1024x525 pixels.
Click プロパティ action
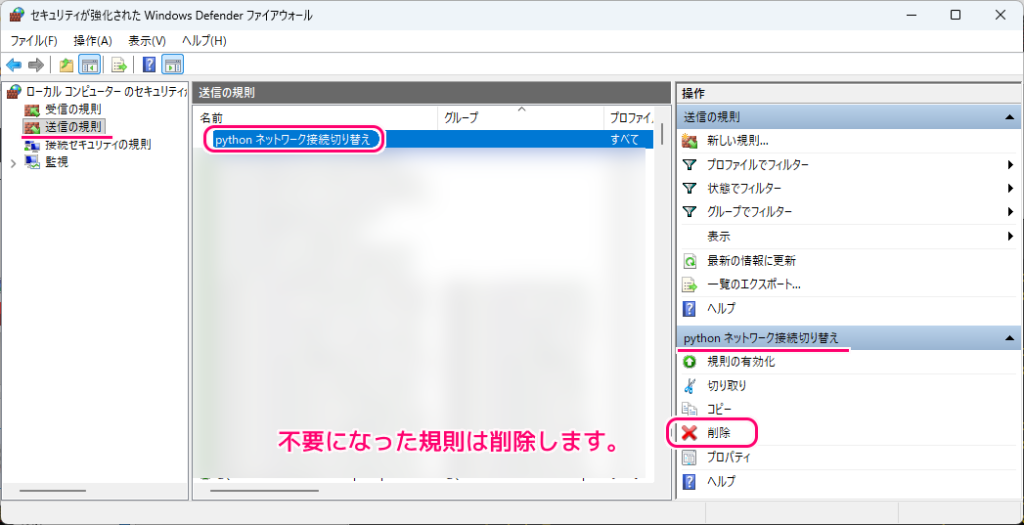728,458
